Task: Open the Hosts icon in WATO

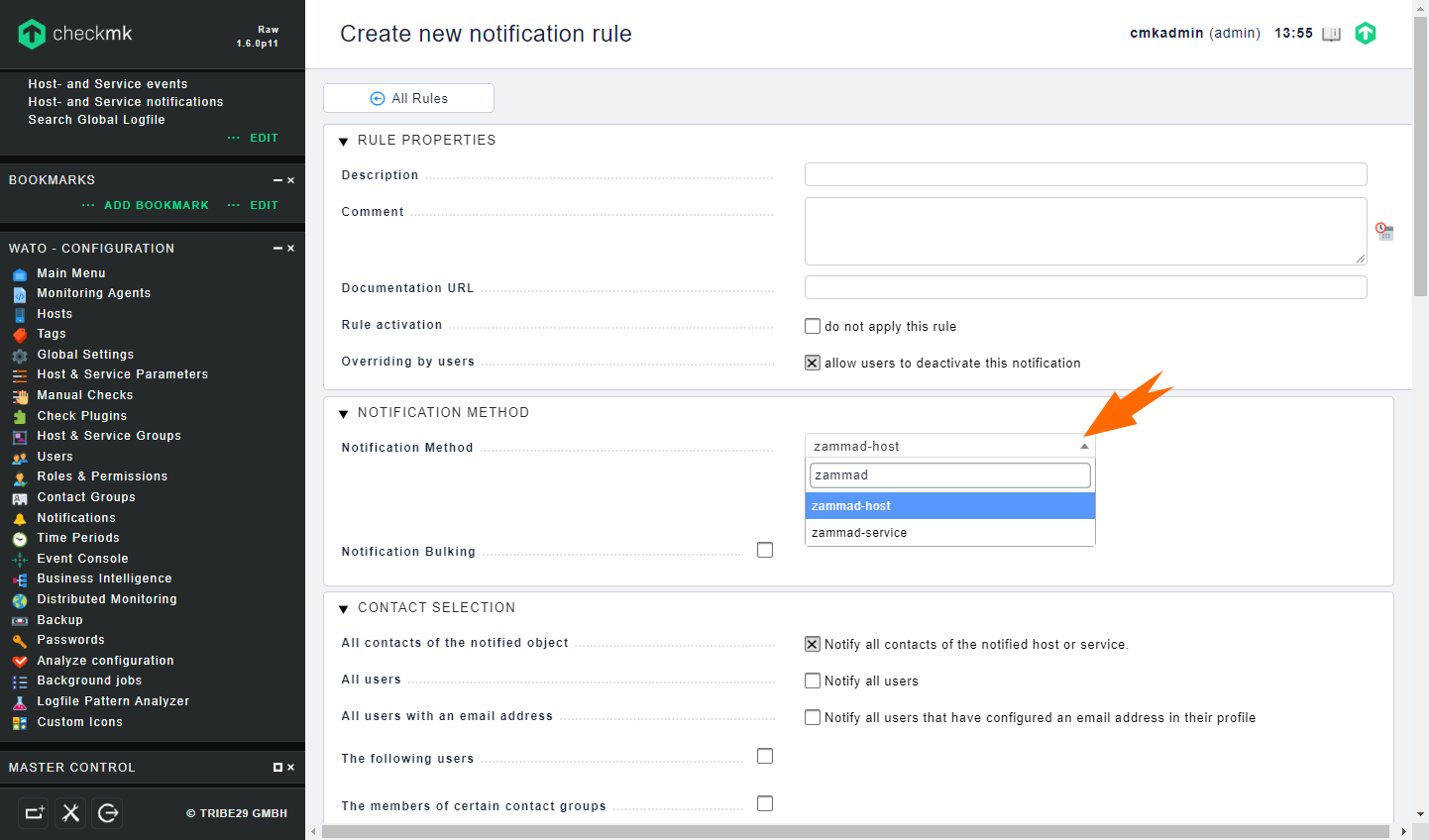Action: click(20, 315)
